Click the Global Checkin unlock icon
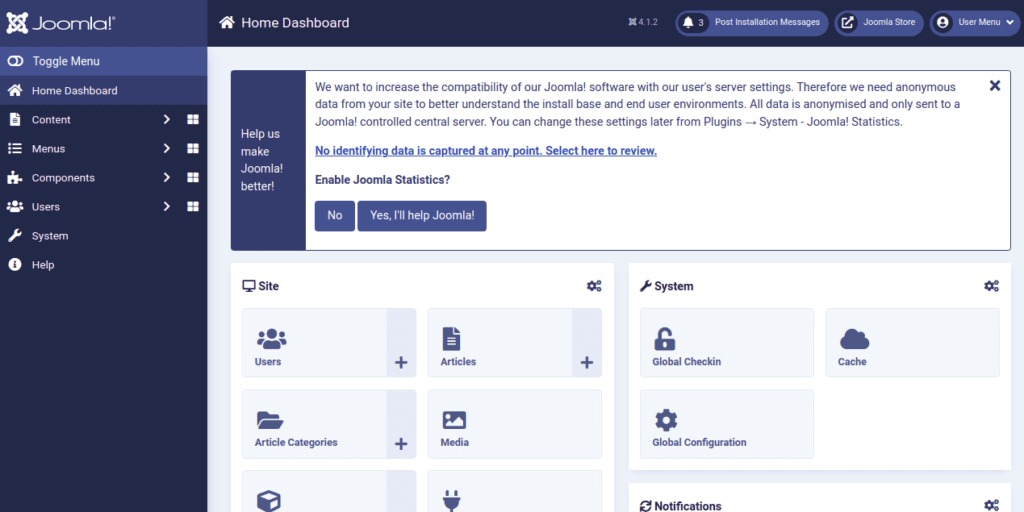 pyautogui.click(x=665, y=338)
